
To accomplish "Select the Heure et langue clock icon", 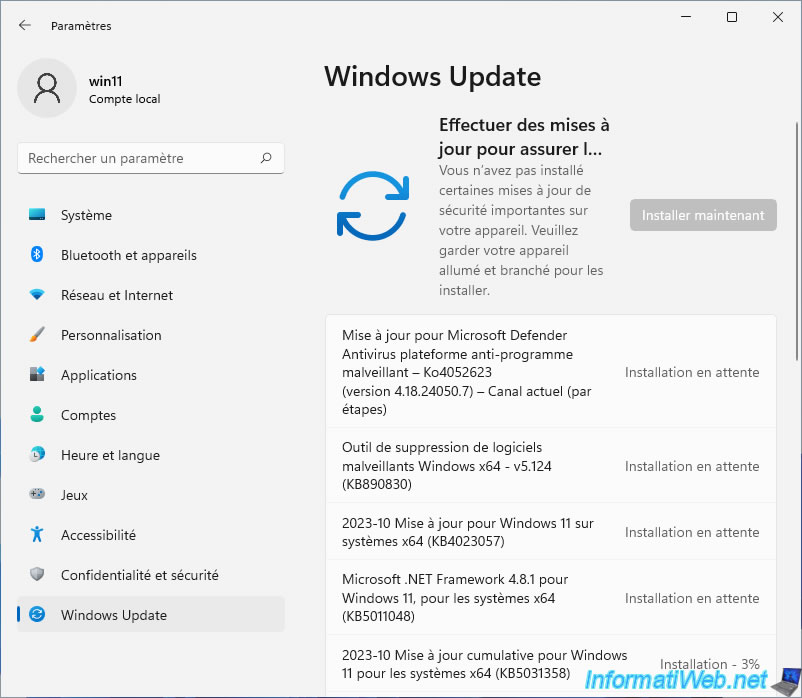I will 37,454.
